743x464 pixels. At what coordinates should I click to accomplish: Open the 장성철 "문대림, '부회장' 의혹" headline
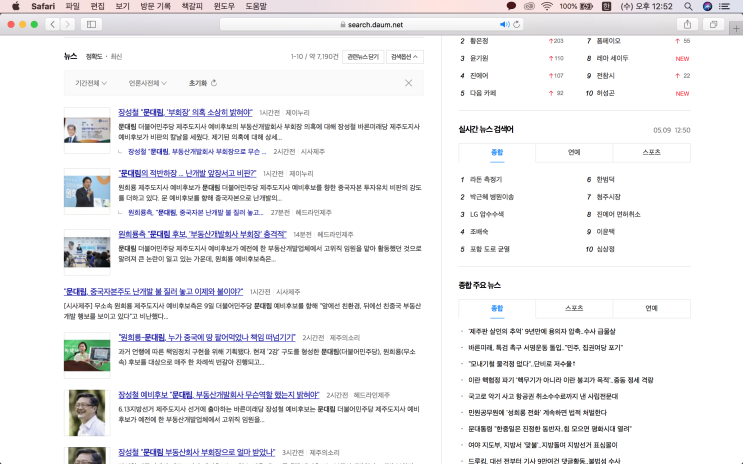[x=185, y=112]
